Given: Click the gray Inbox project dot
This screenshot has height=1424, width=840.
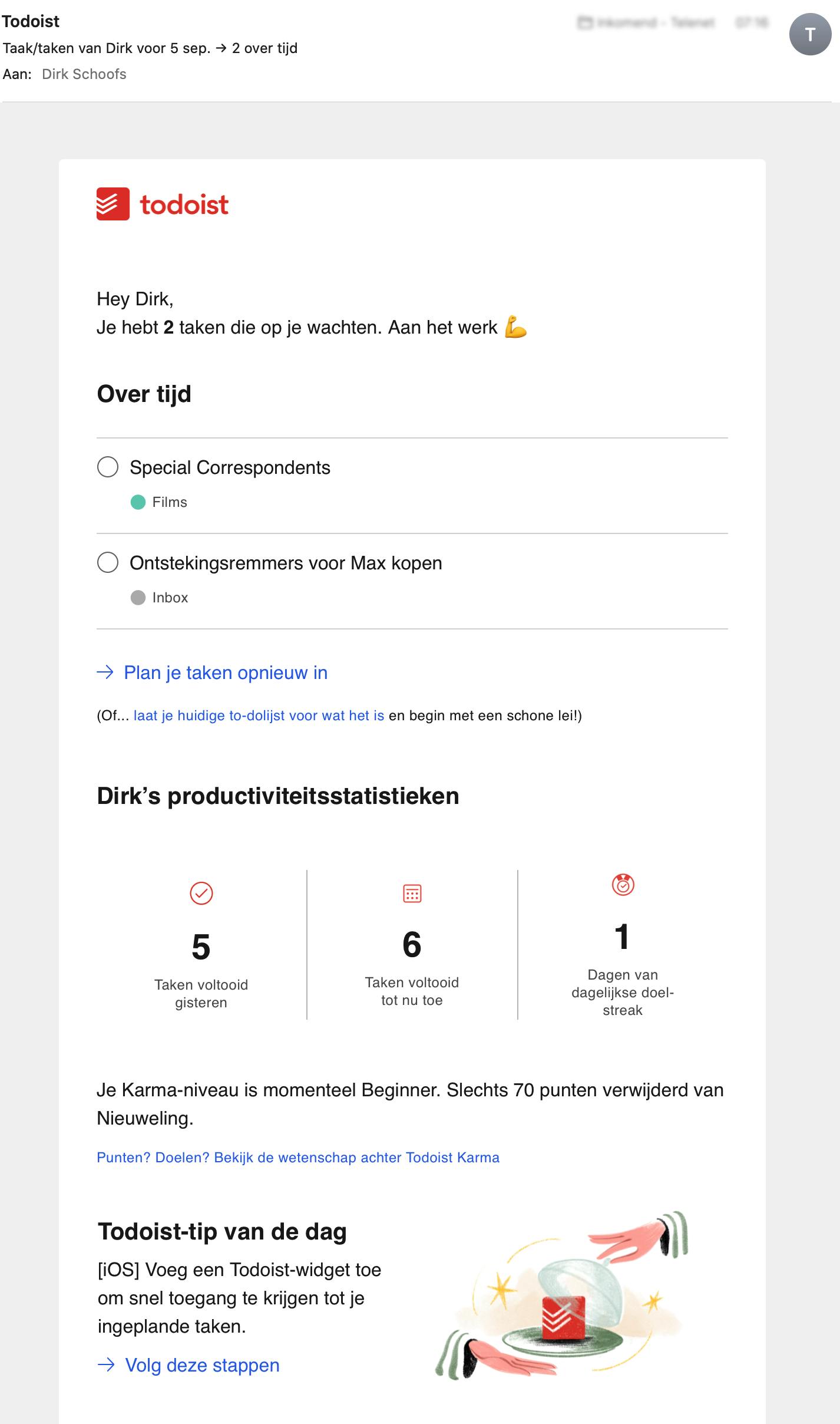Looking at the screenshot, I should click(138, 598).
